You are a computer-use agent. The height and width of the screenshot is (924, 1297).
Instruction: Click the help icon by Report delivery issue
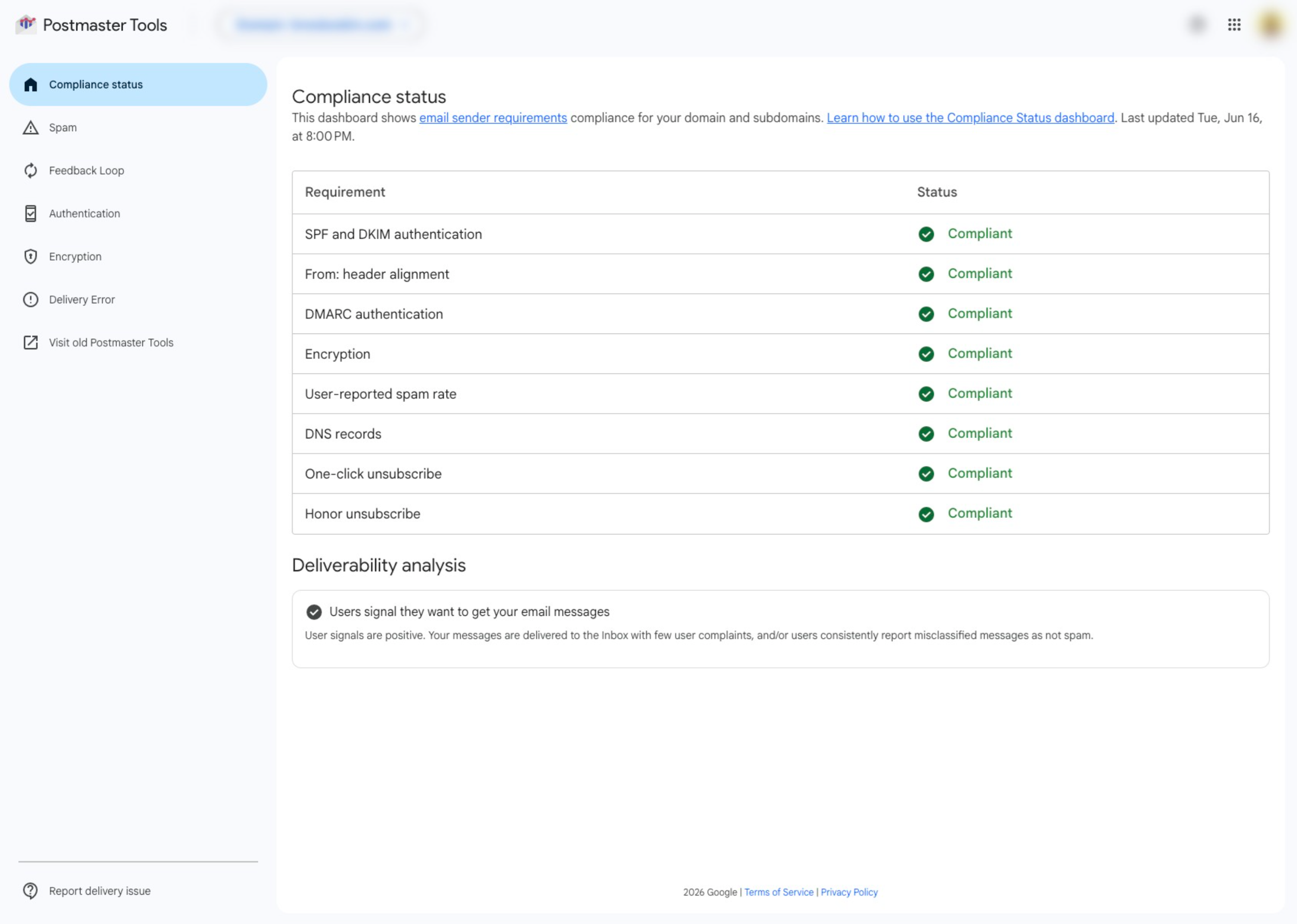click(x=31, y=891)
